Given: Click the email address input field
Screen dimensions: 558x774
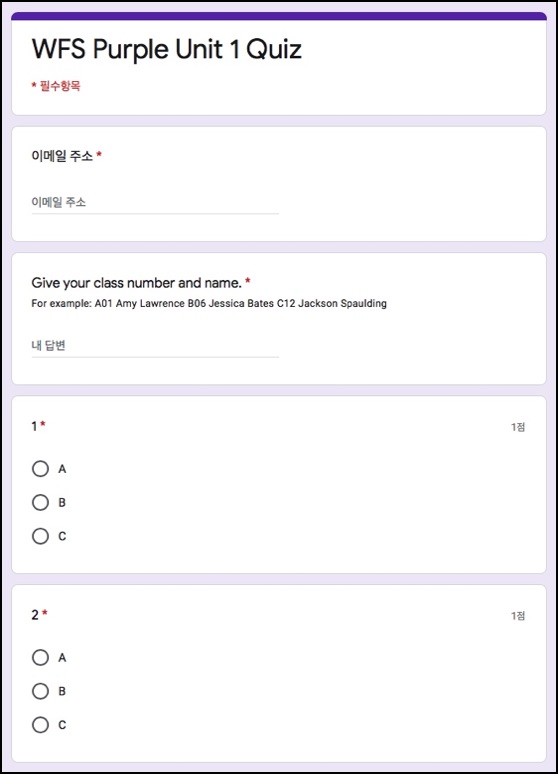Looking at the screenshot, I should 155,202.
